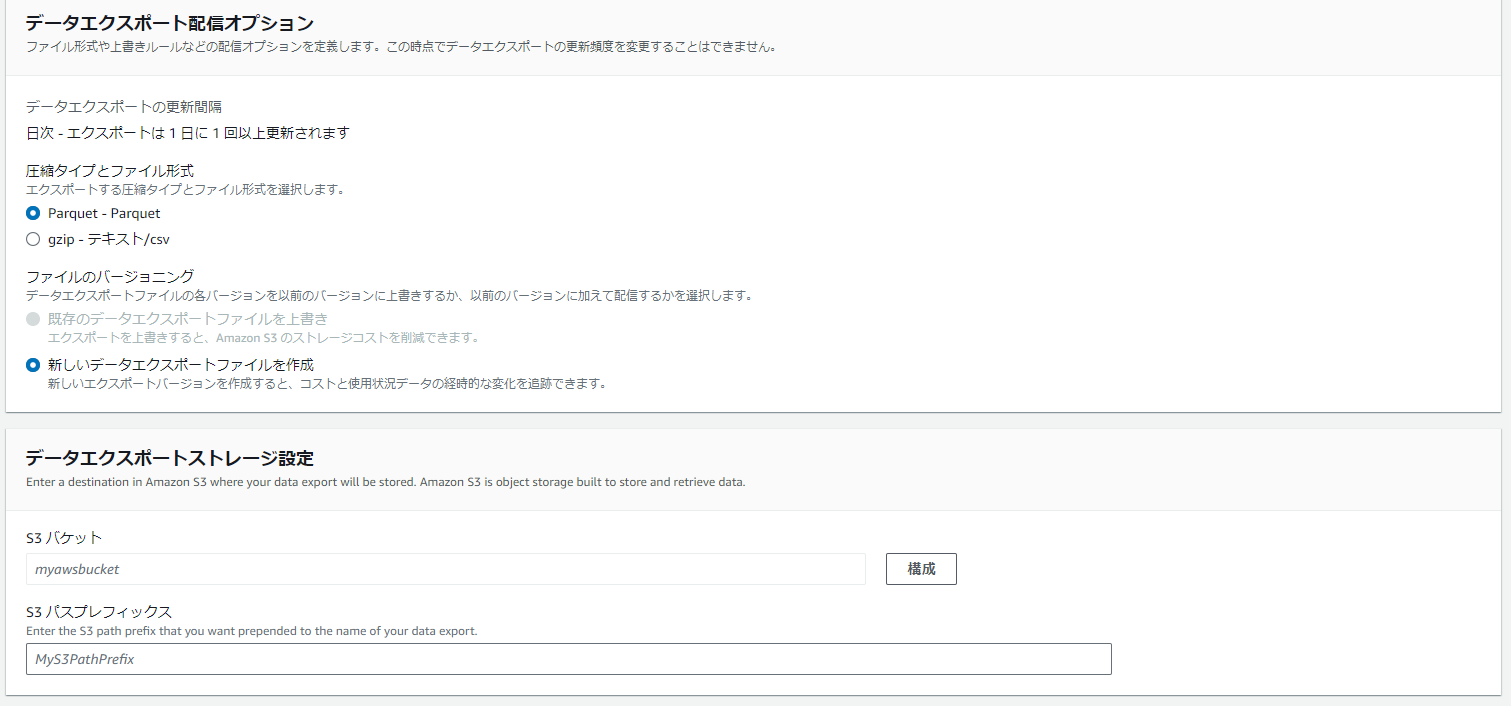Click the データエクスポート配信オプション heading
This screenshot has height=706, width=1511.
point(169,22)
